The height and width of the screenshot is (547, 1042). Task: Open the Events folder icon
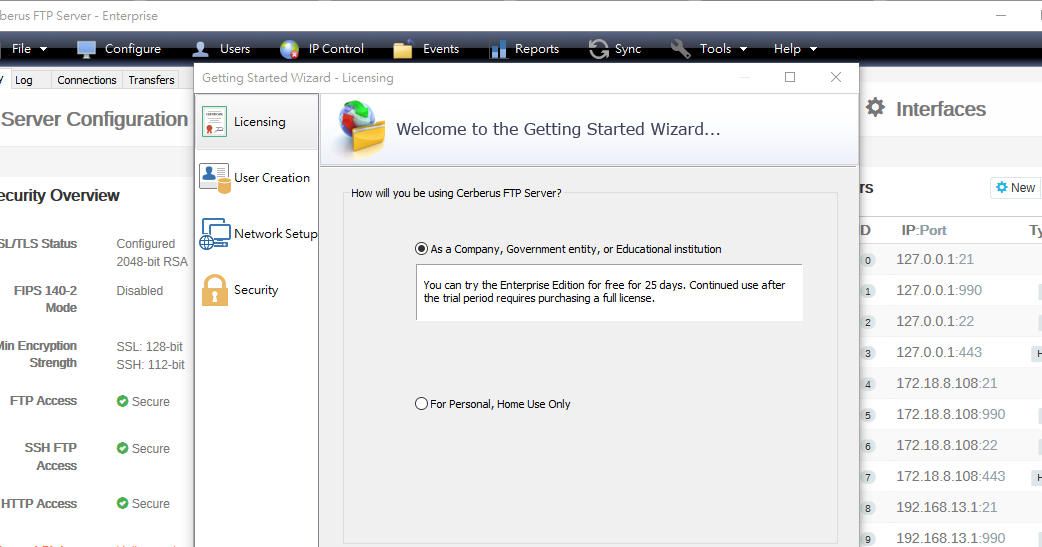[x=403, y=49]
